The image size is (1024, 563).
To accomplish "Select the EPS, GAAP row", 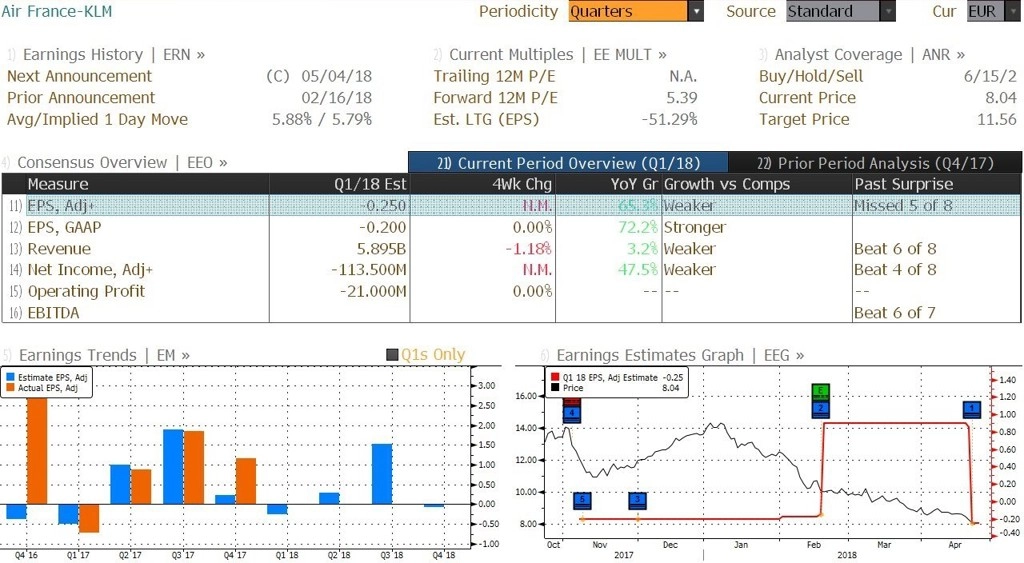I will 511,227.
